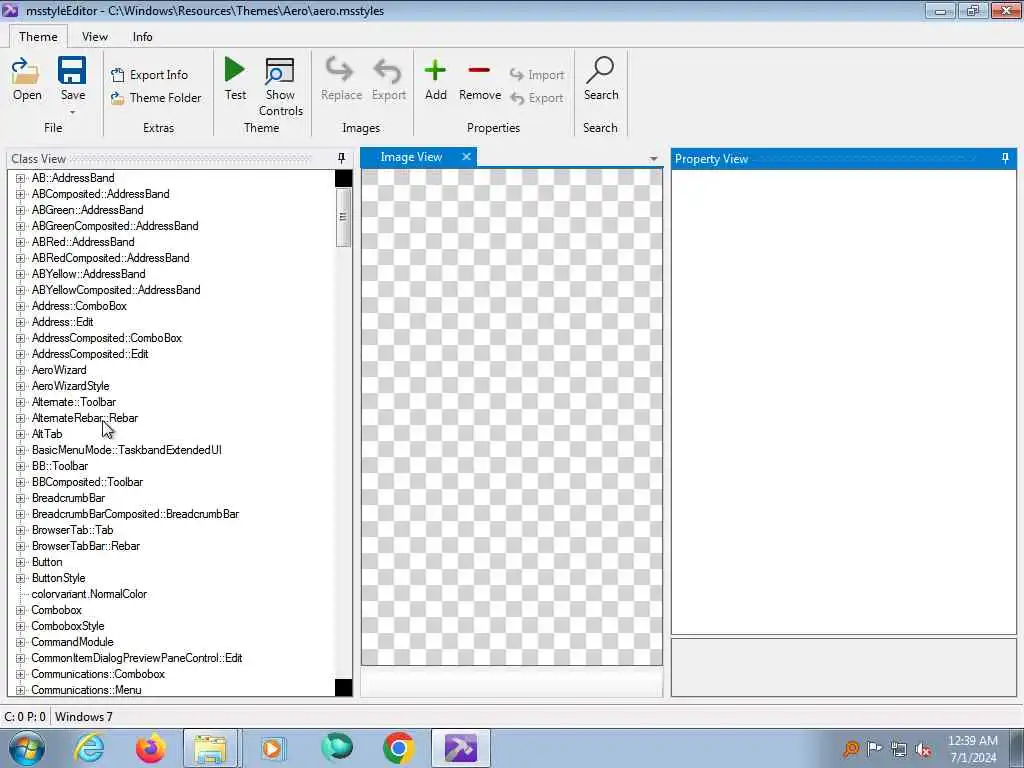Open the Save dropdown arrow
This screenshot has width=1024, height=768.
click(x=72, y=112)
